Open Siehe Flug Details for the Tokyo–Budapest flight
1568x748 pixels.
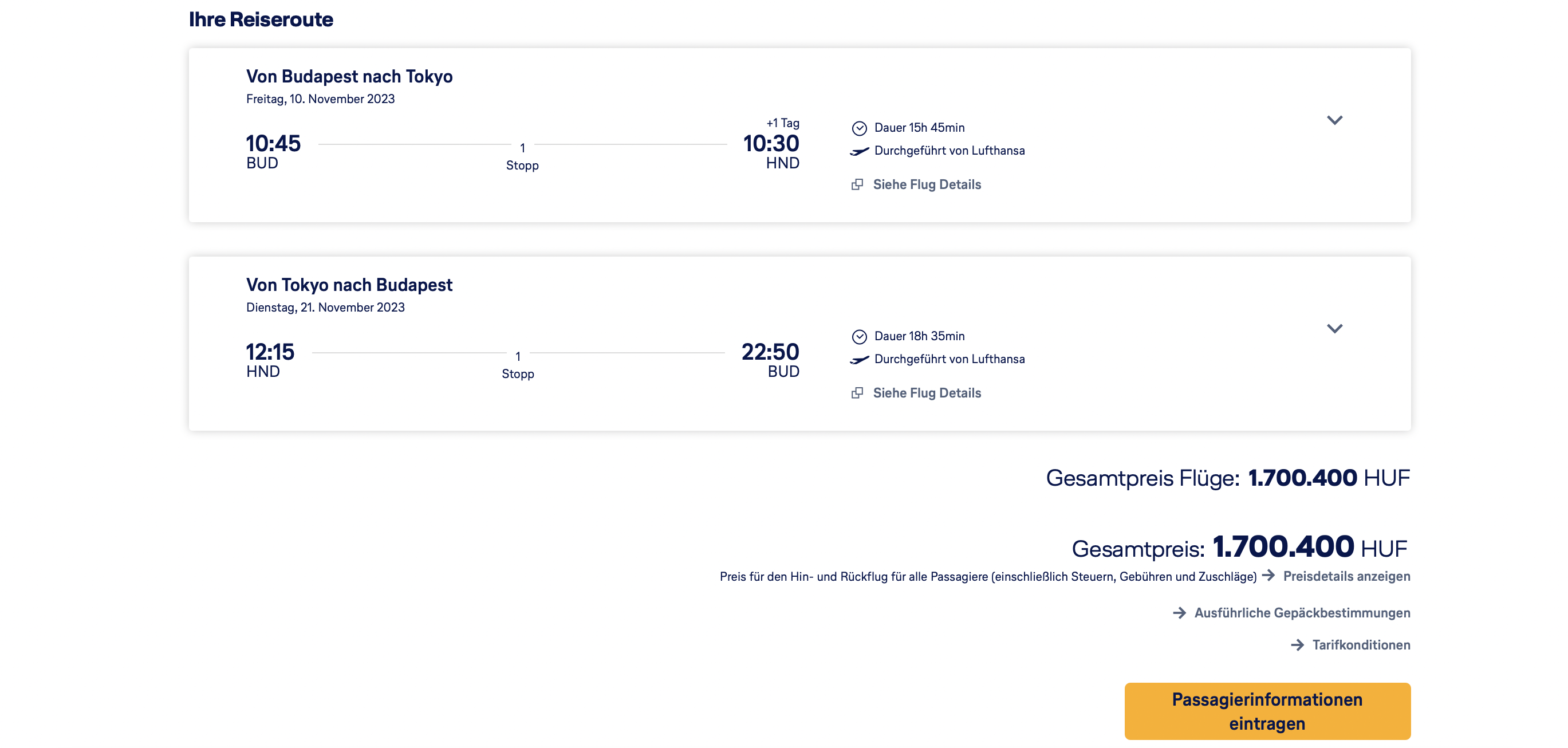tap(927, 393)
